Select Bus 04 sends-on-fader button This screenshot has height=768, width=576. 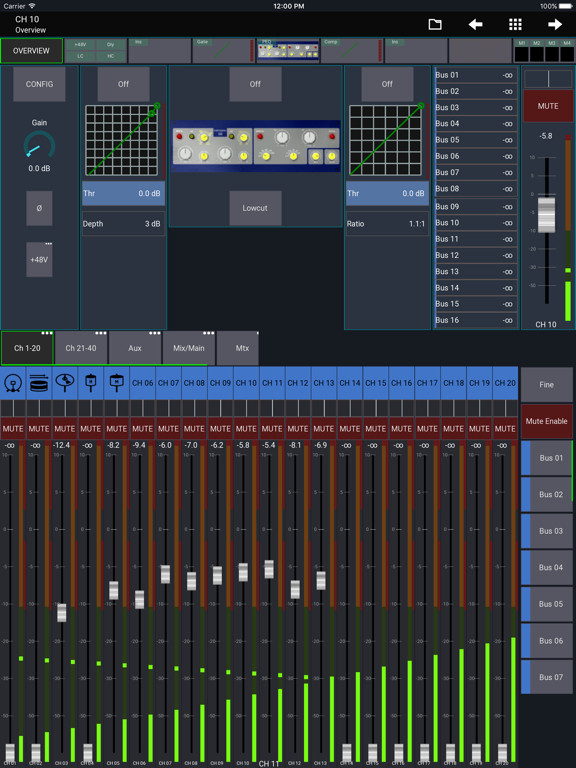[546, 568]
